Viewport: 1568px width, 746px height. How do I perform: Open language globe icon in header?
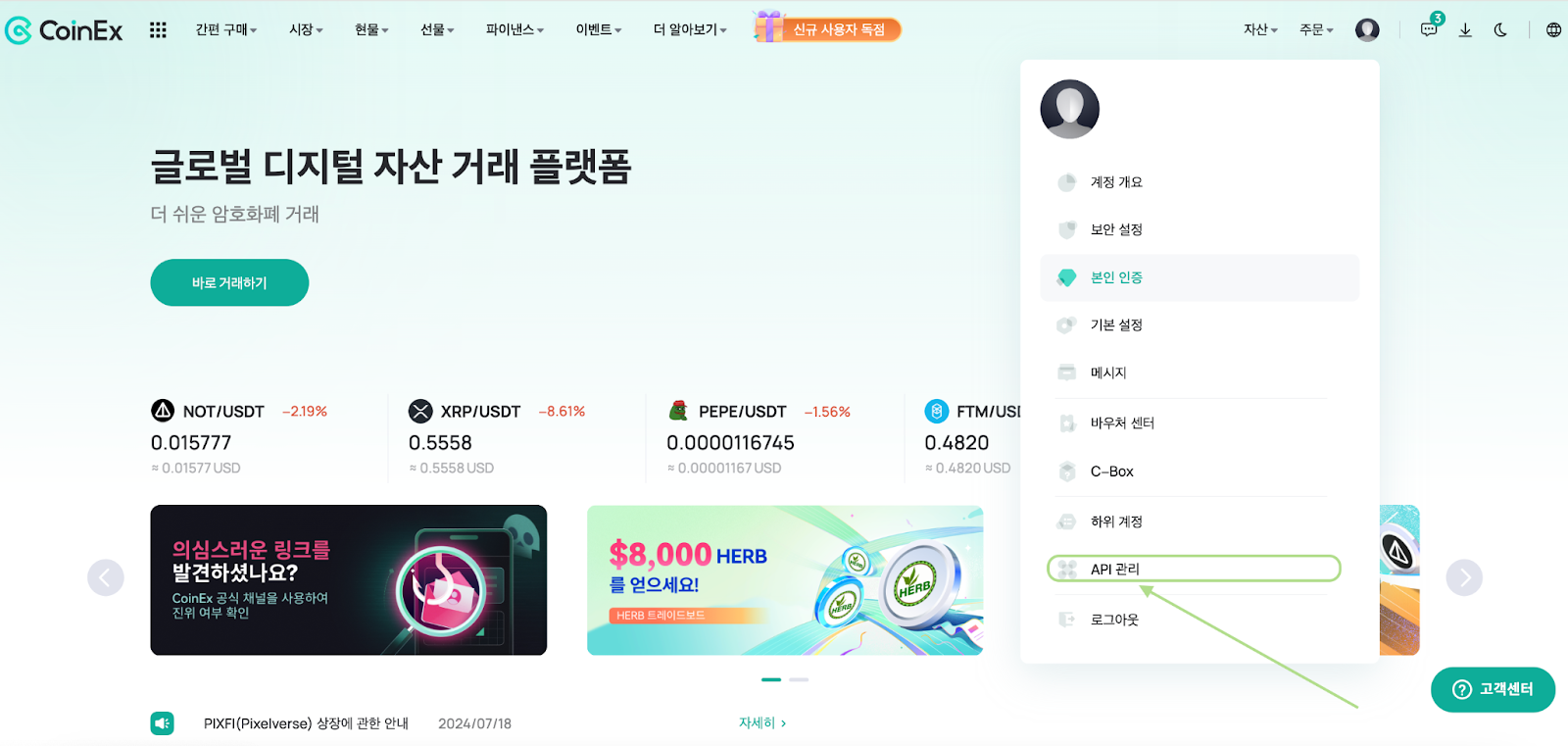pos(1553,30)
